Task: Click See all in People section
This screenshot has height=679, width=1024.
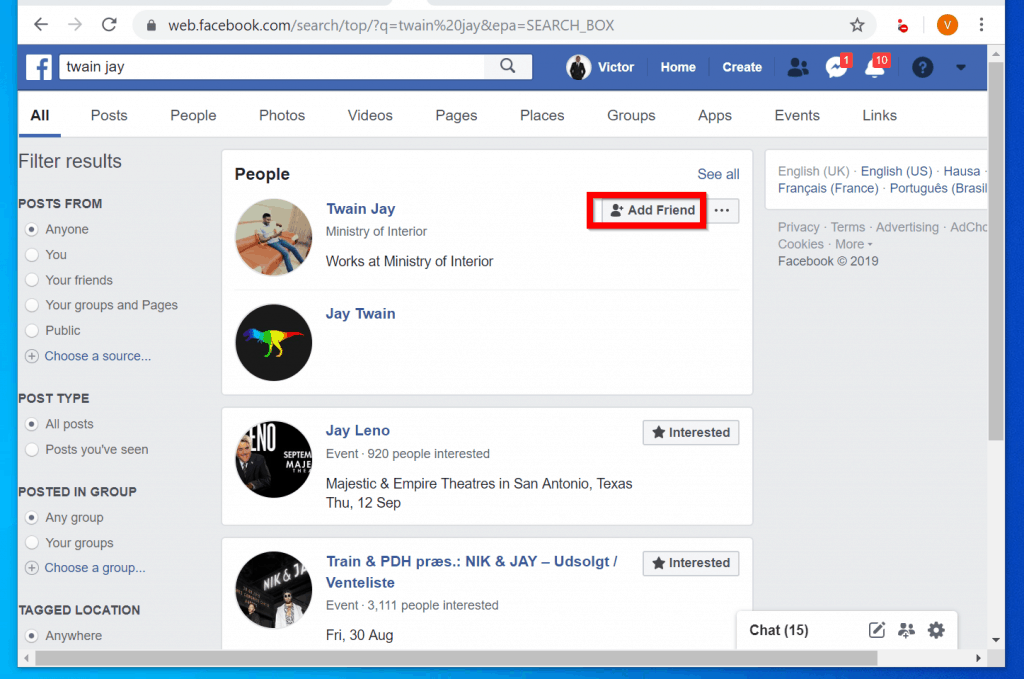Action: [x=718, y=174]
